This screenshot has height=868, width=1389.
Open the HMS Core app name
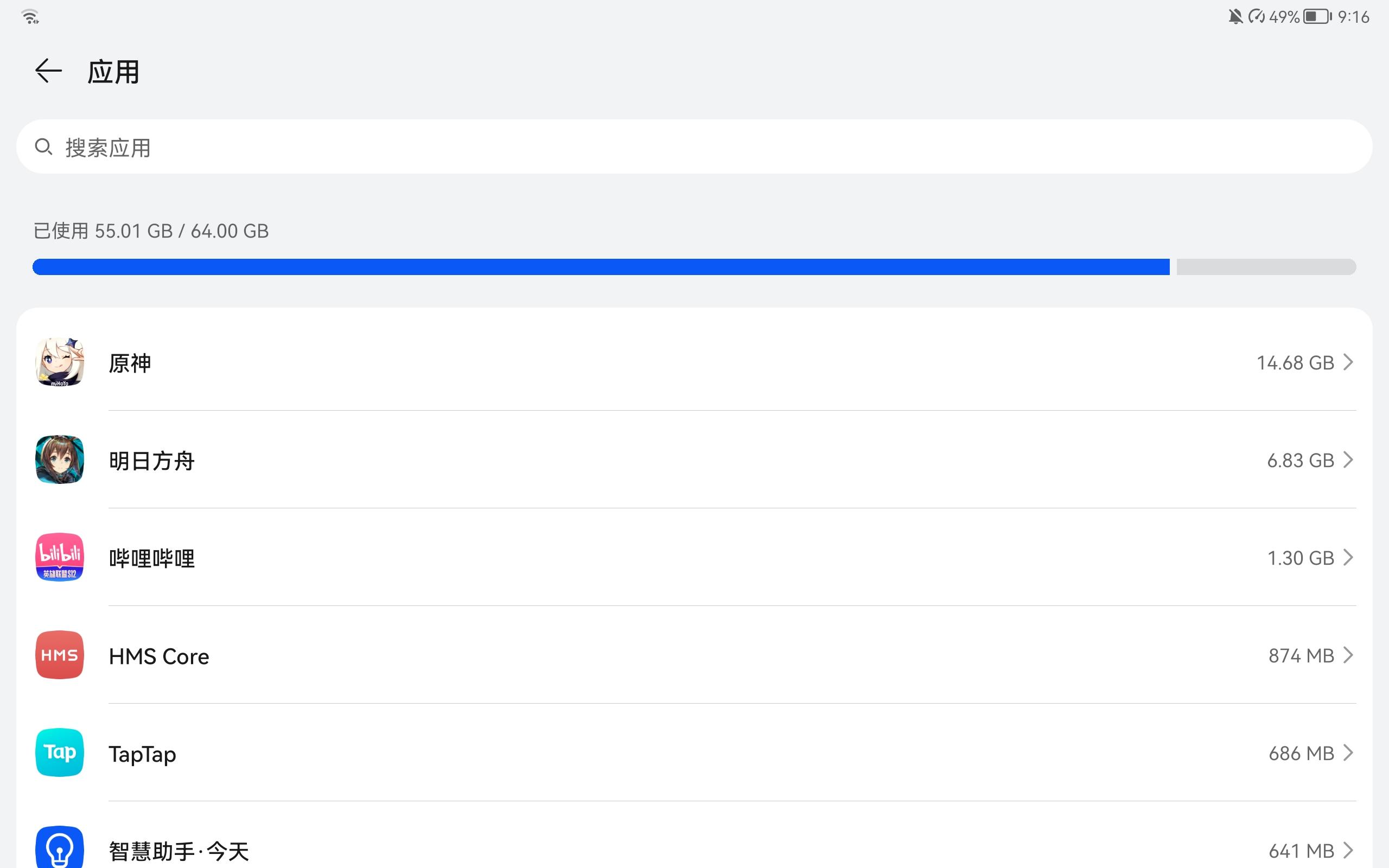159,656
